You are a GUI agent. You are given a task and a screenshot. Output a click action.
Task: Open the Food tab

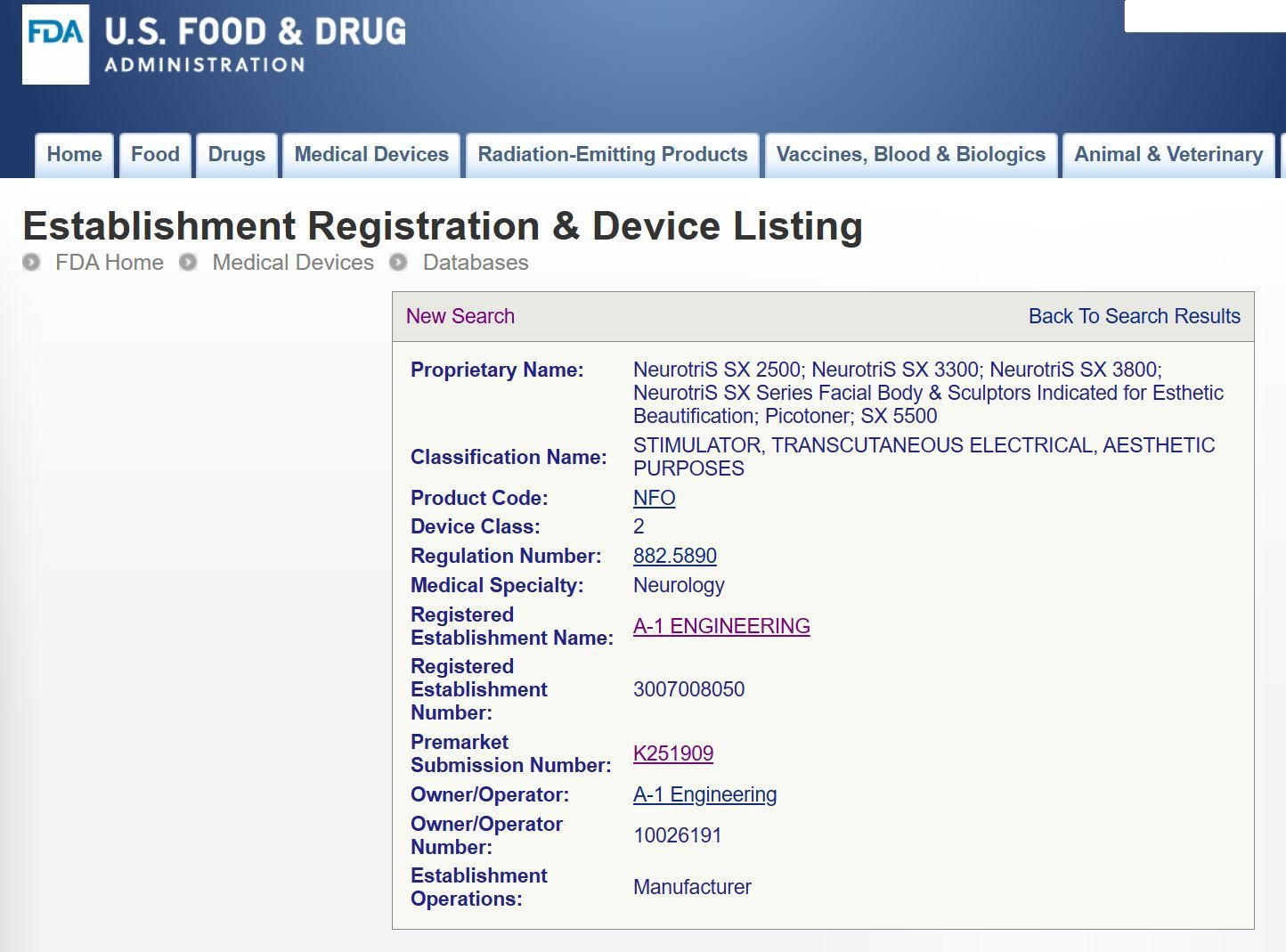click(x=155, y=155)
